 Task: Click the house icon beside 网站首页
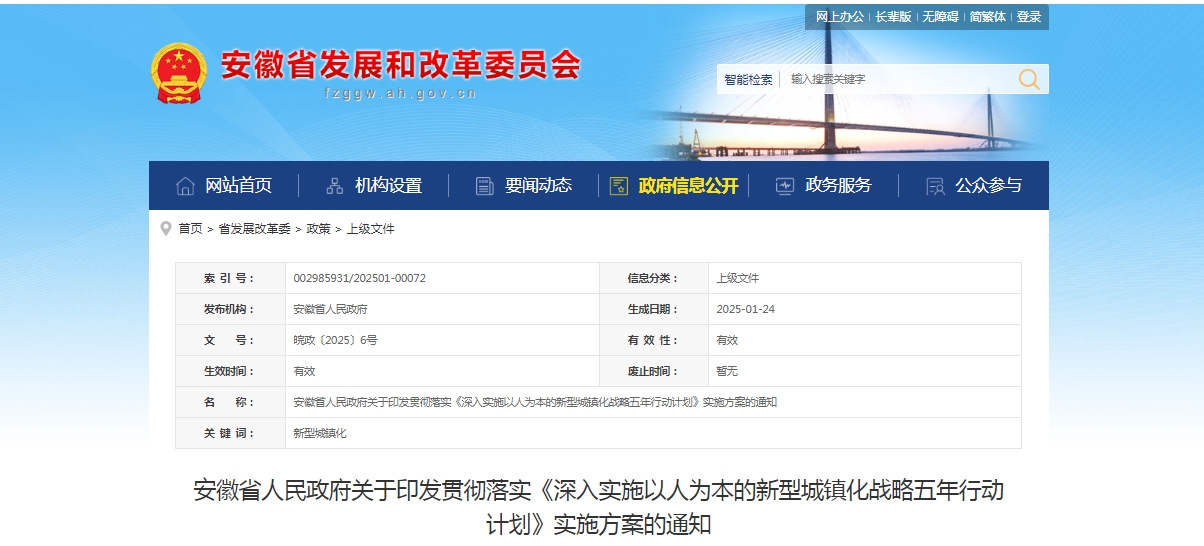[x=185, y=186]
